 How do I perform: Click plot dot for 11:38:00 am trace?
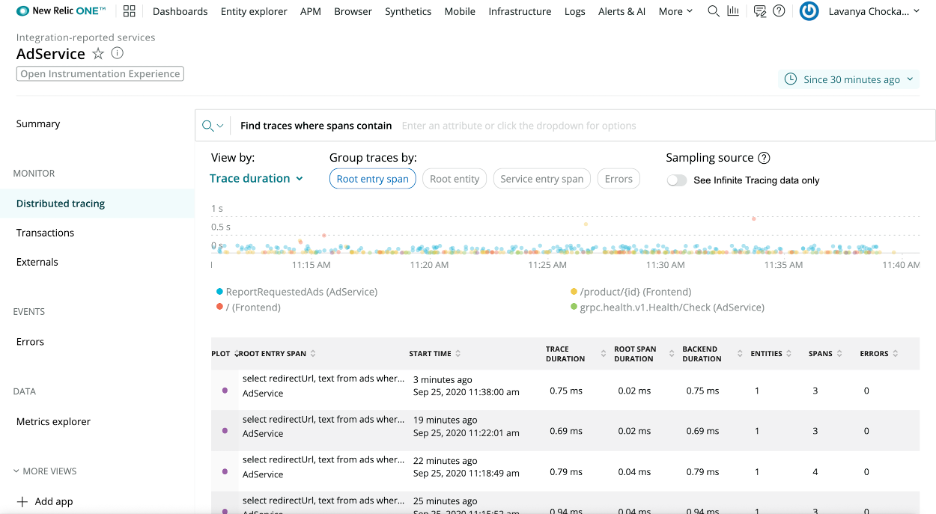(x=224, y=390)
